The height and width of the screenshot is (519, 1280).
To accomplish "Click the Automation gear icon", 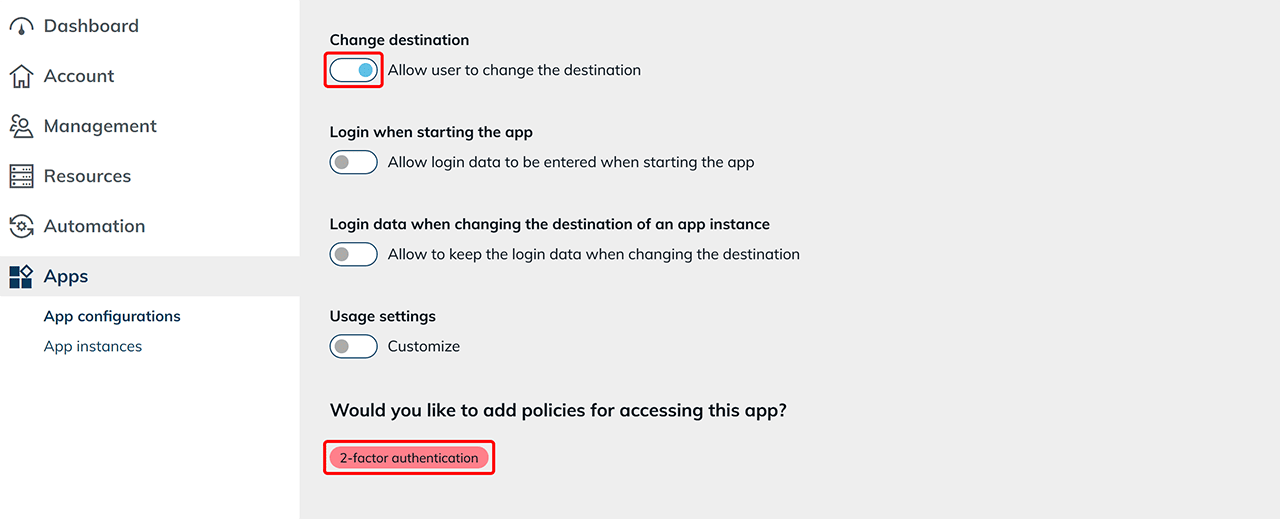I will (x=21, y=227).
